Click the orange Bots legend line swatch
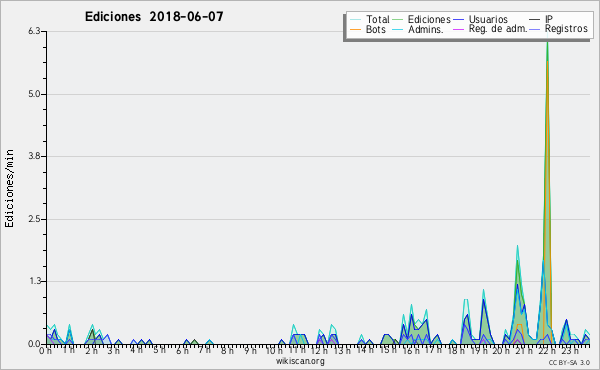This screenshot has width=600, height=370. tap(355, 29)
